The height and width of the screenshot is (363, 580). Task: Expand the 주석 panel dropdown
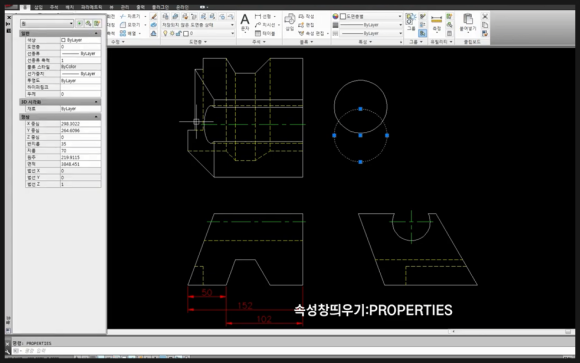[x=259, y=42]
